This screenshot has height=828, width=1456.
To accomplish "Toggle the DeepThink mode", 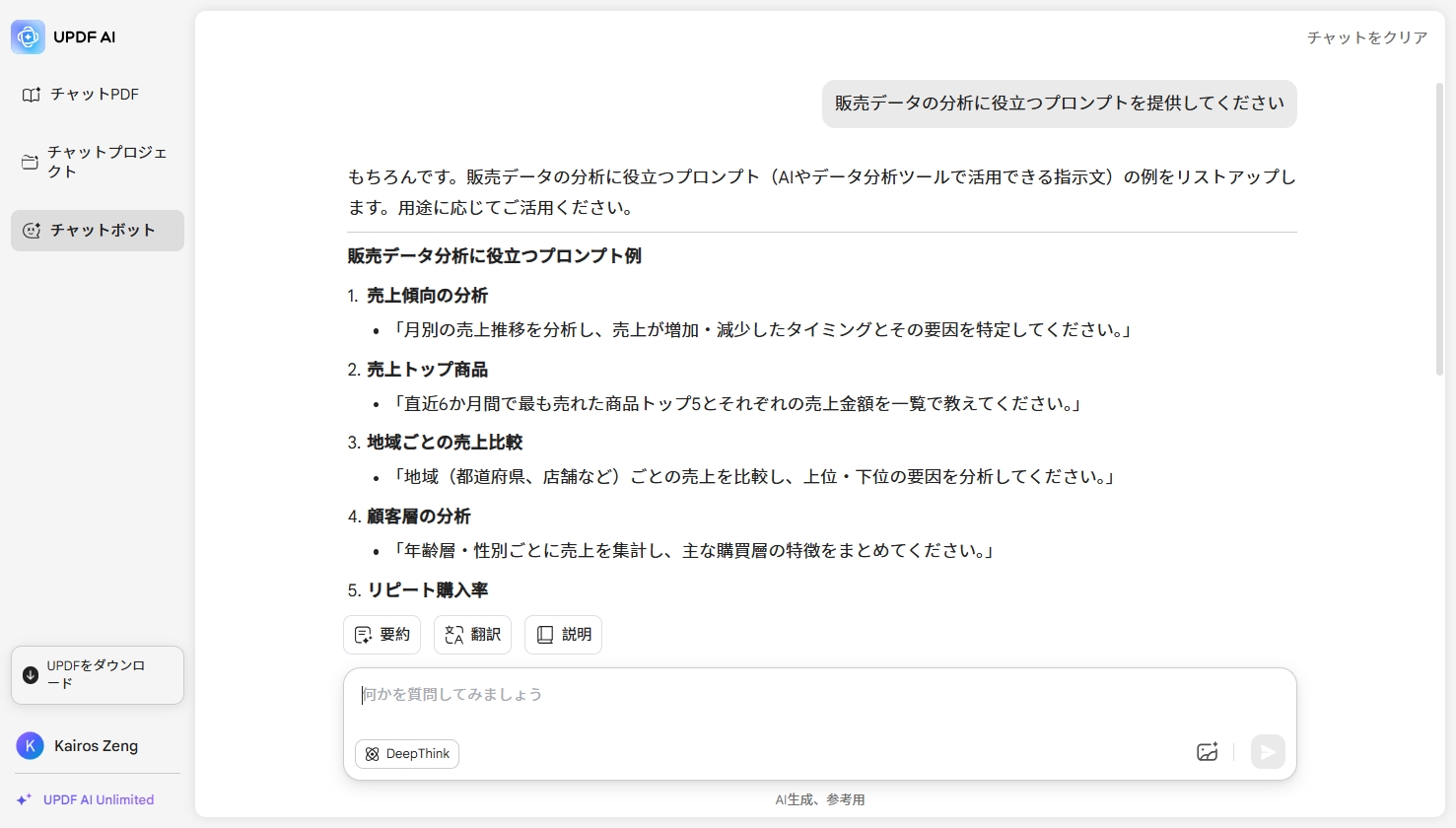I will click(407, 754).
